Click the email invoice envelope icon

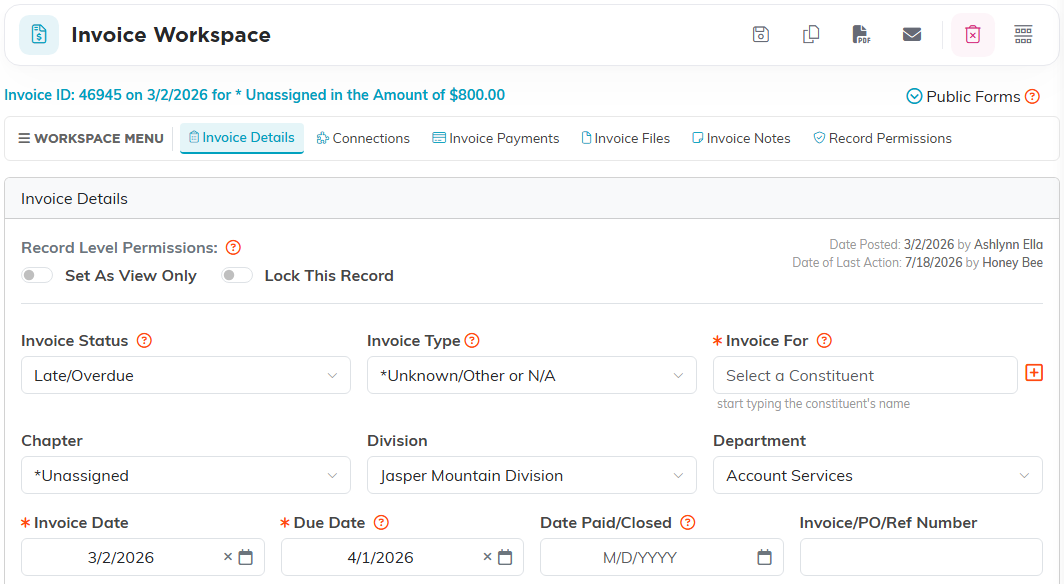tap(911, 35)
